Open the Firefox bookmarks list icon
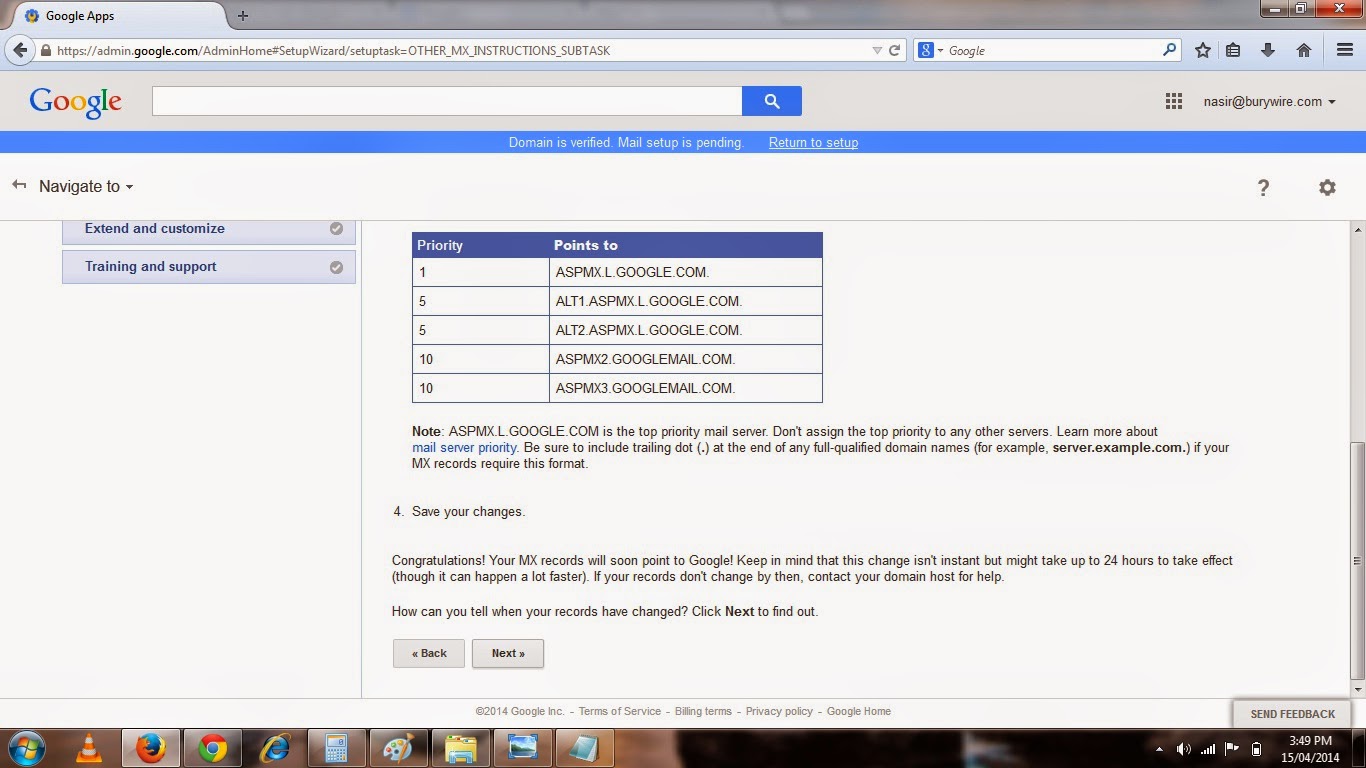This screenshot has height=768, width=1366. pyautogui.click(x=1234, y=50)
